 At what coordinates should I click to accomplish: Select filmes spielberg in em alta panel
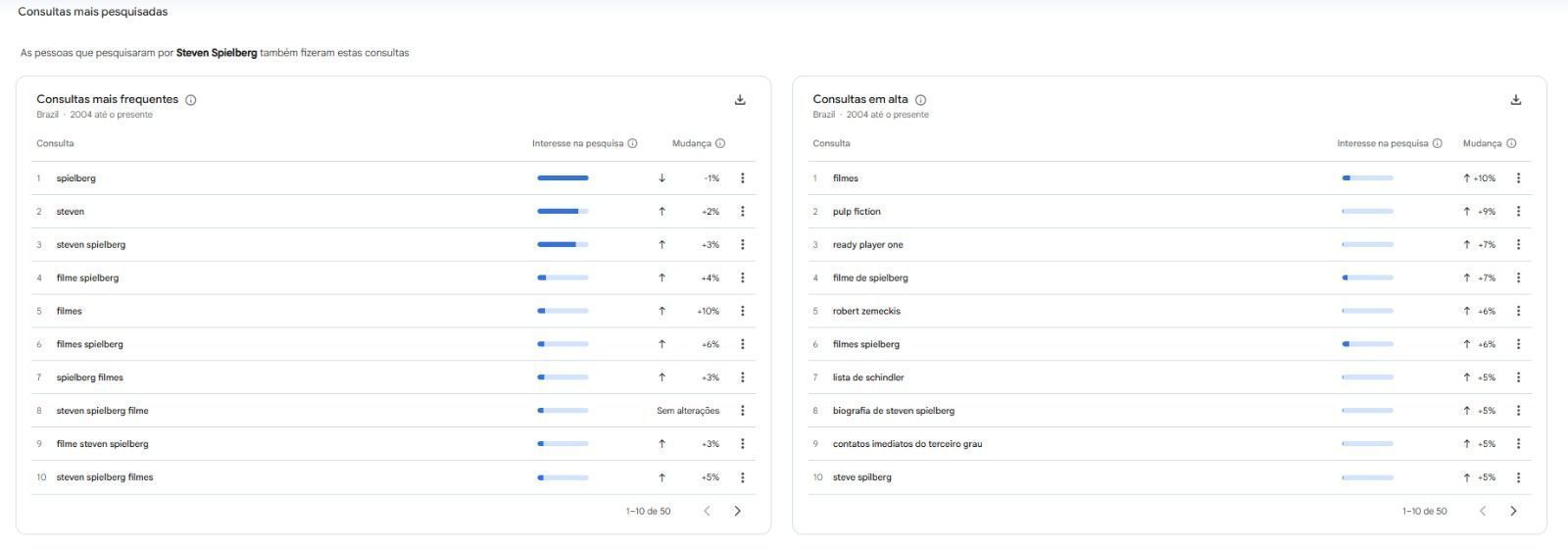(866, 344)
